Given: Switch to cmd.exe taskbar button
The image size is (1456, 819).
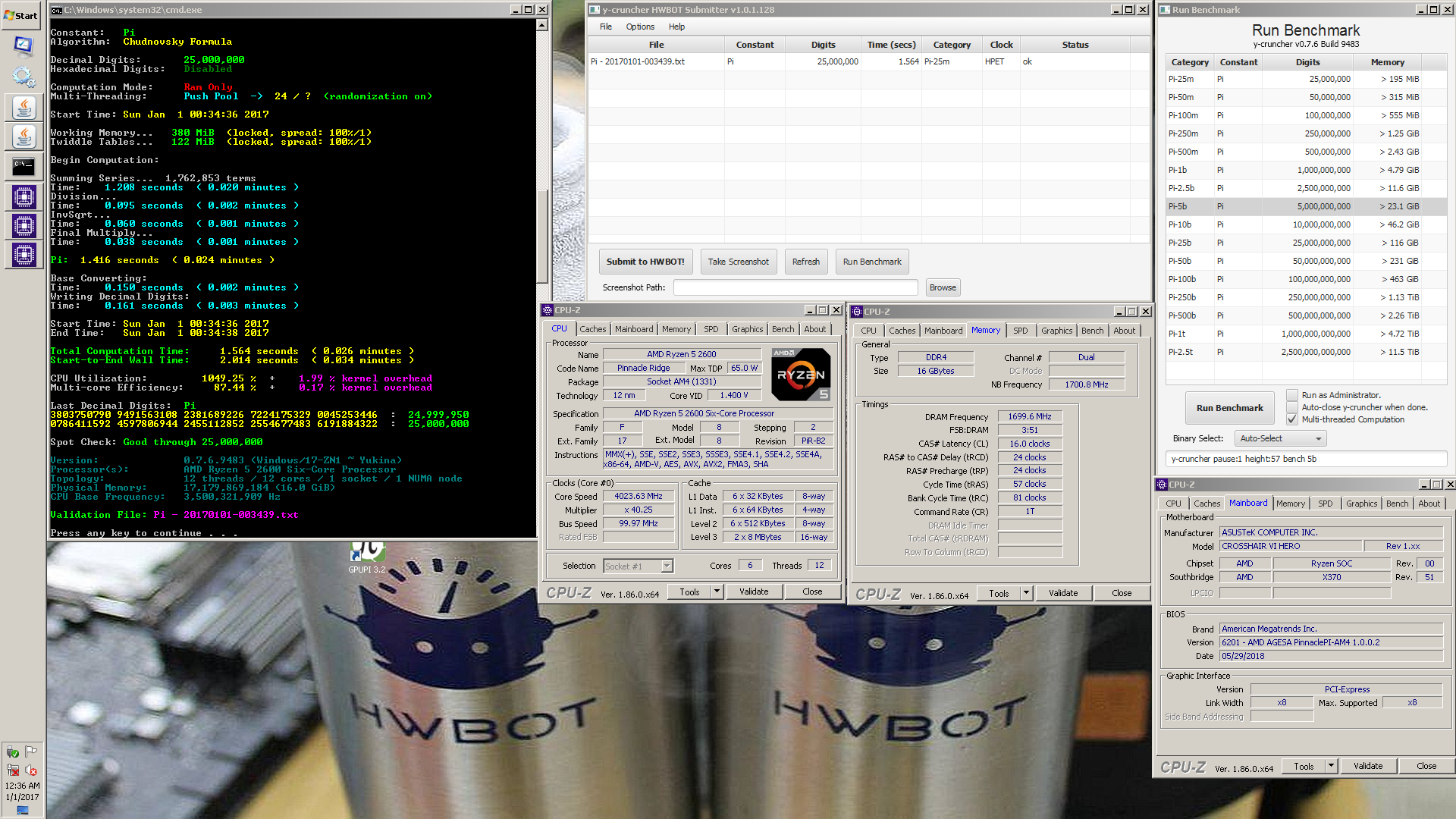Looking at the screenshot, I should click(x=24, y=166).
